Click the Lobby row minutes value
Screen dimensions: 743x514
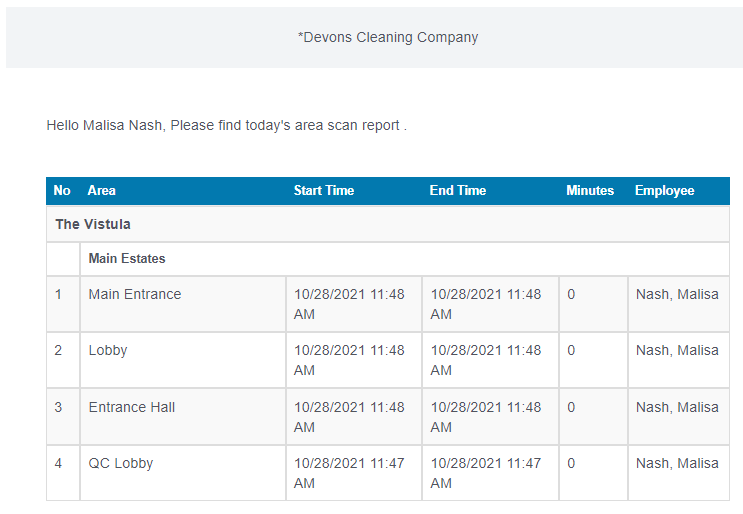click(571, 351)
